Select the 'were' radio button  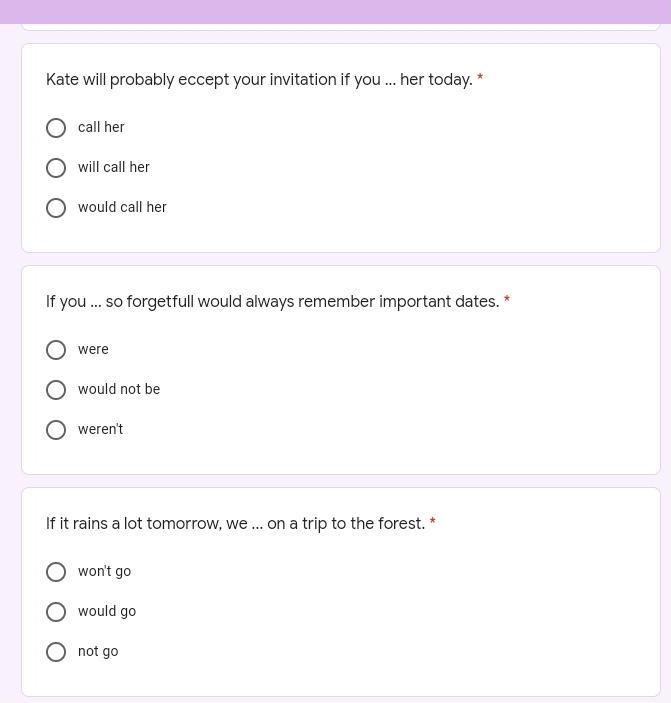[x=56, y=350]
